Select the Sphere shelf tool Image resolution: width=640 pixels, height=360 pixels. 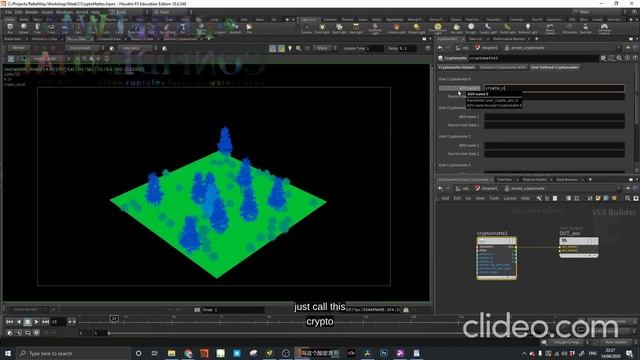24,28
